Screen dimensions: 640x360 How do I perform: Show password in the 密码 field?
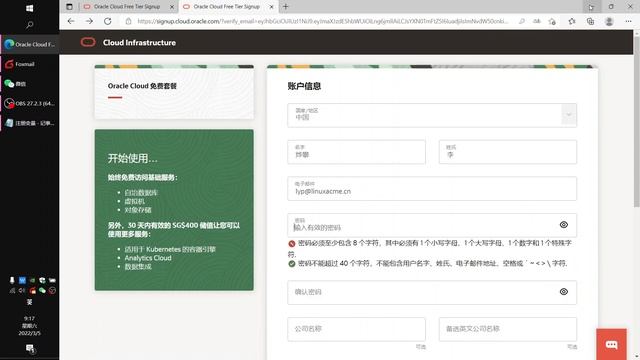(564, 224)
